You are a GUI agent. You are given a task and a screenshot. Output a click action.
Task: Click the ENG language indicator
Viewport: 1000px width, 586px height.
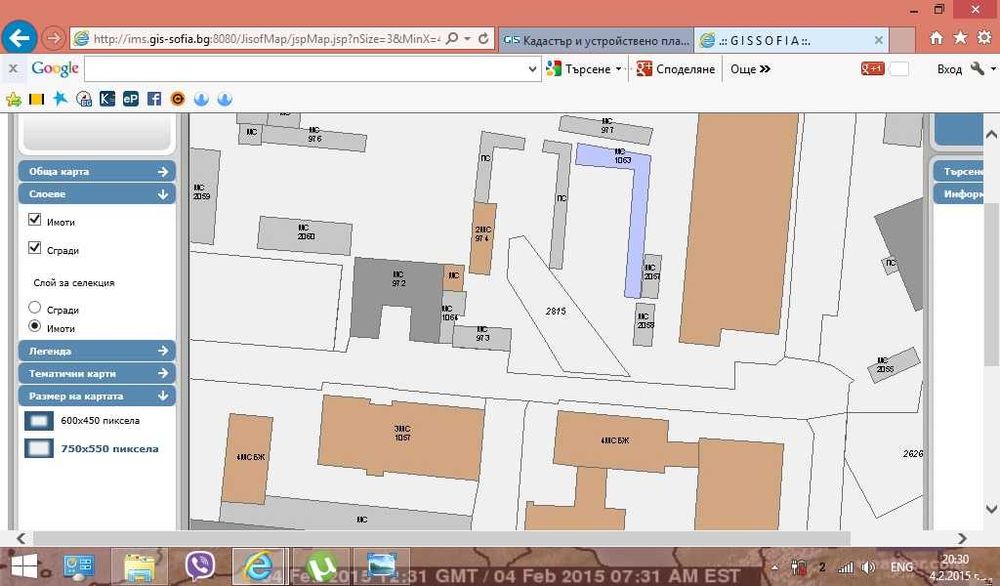(x=901, y=568)
